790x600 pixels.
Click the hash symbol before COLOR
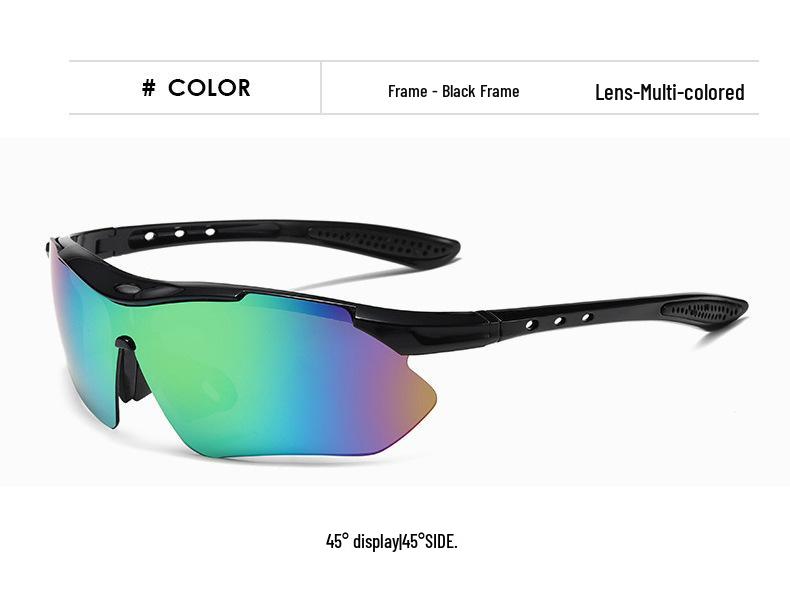coord(149,88)
